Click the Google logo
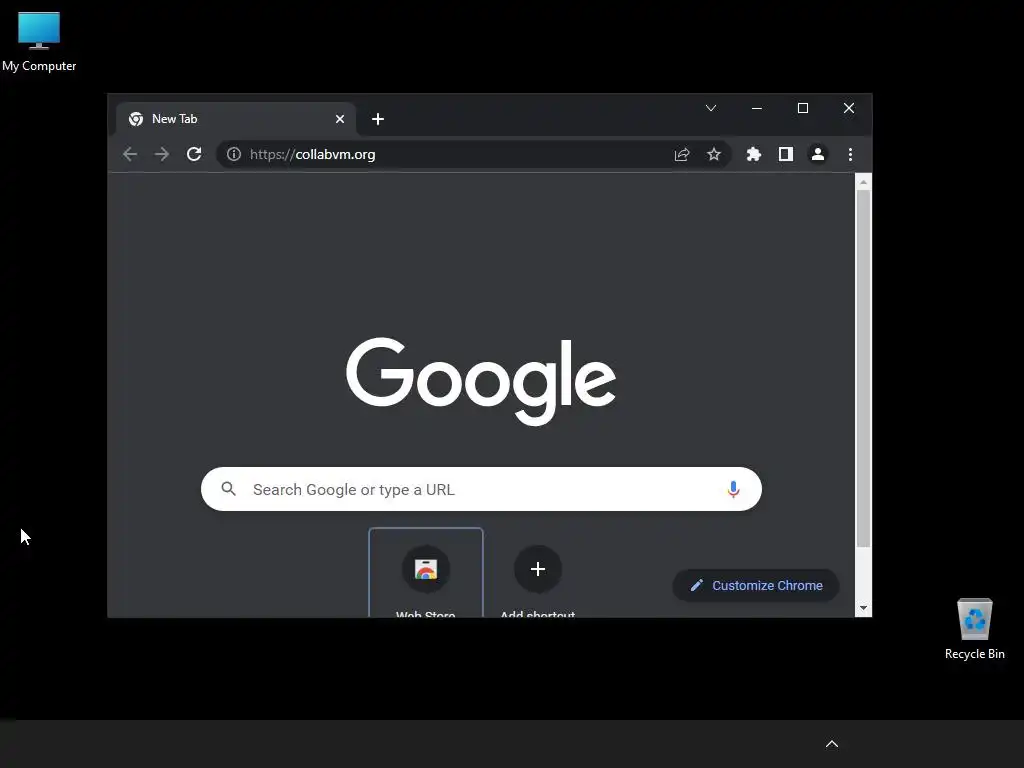Viewport: 1024px width, 768px height. 481,381
